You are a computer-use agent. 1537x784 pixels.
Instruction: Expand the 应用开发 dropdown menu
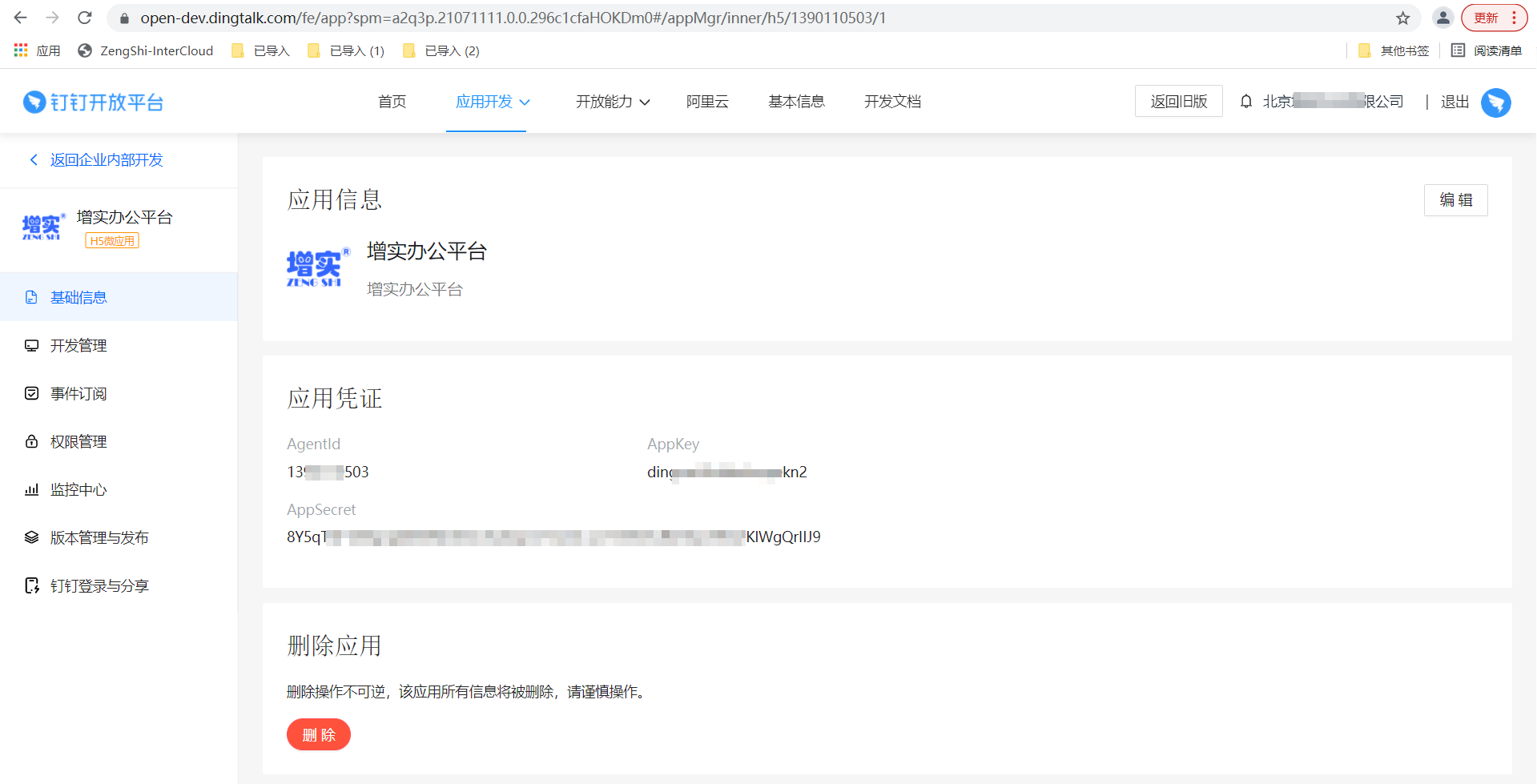tap(492, 102)
